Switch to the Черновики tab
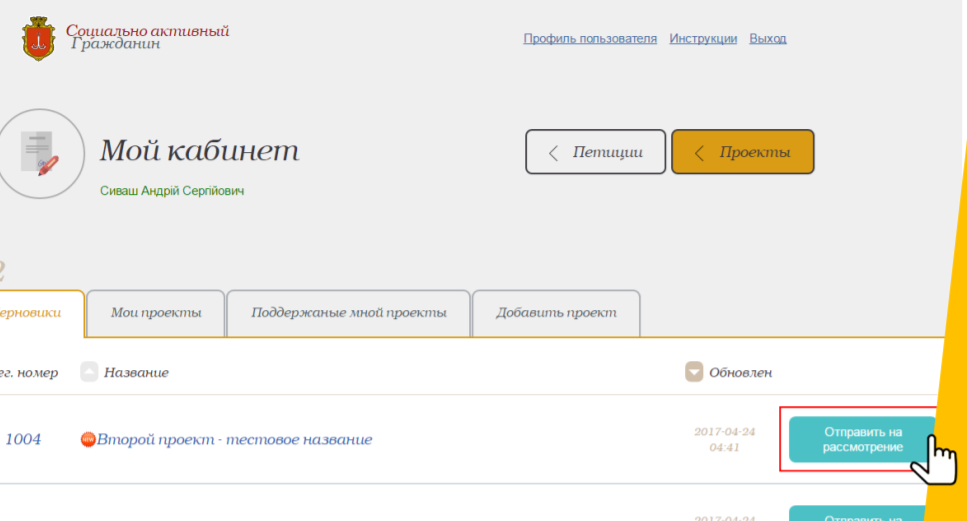Image resolution: width=967 pixels, height=521 pixels. (x=41, y=313)
